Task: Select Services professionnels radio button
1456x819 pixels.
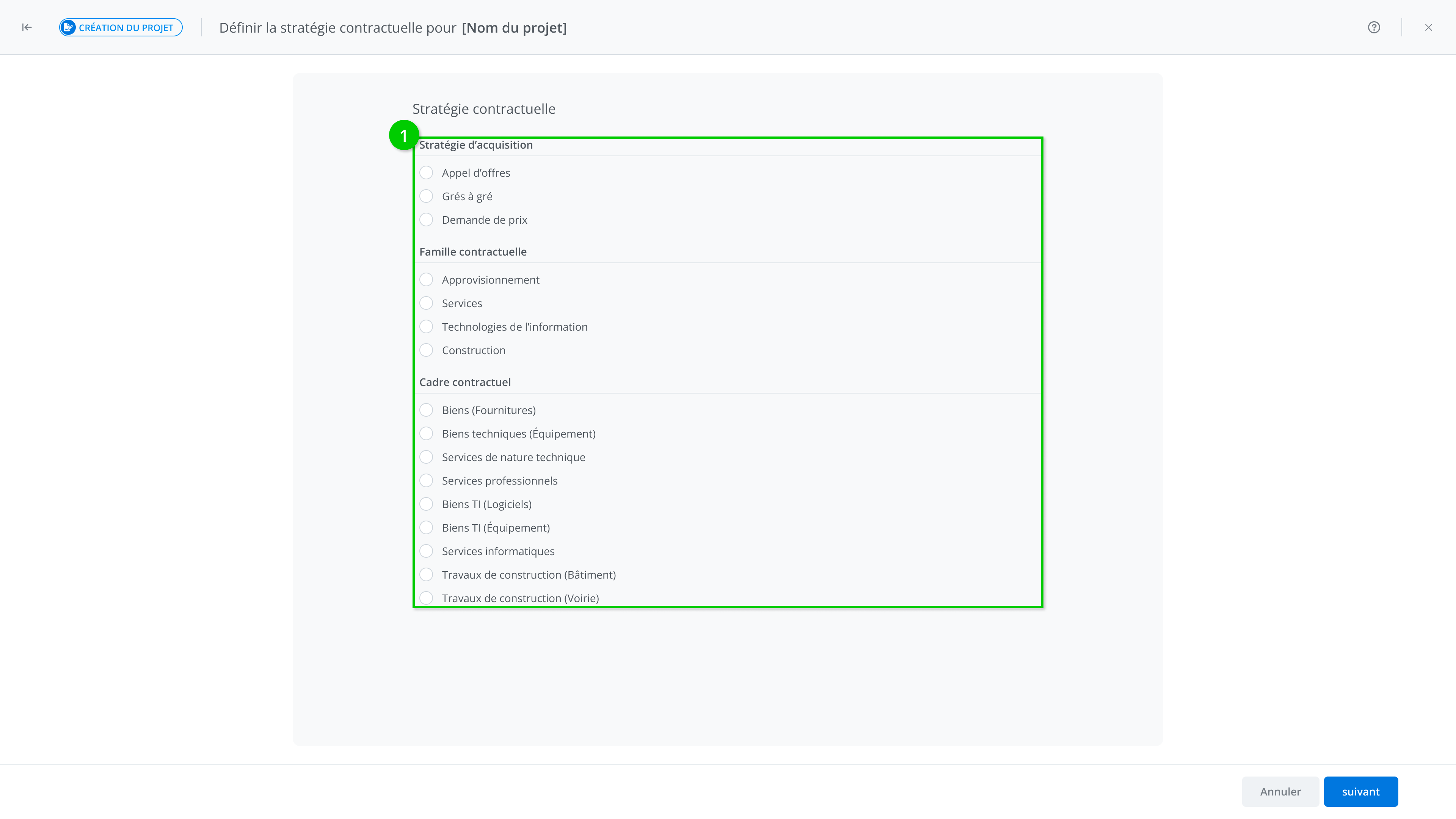Action: click(426, 480)
